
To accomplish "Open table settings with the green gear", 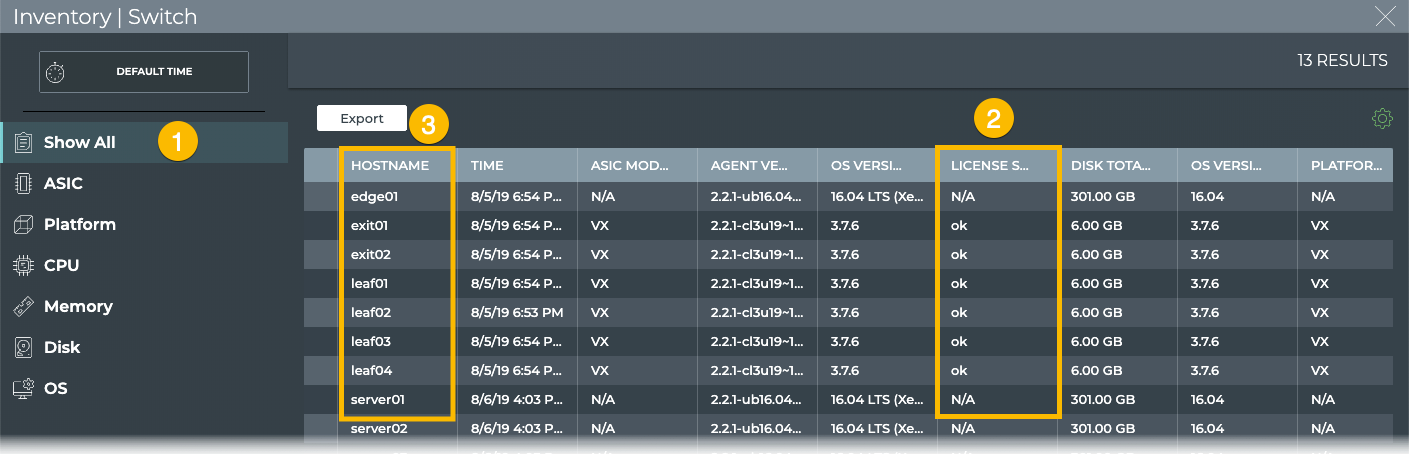I will coord(1382,119).
